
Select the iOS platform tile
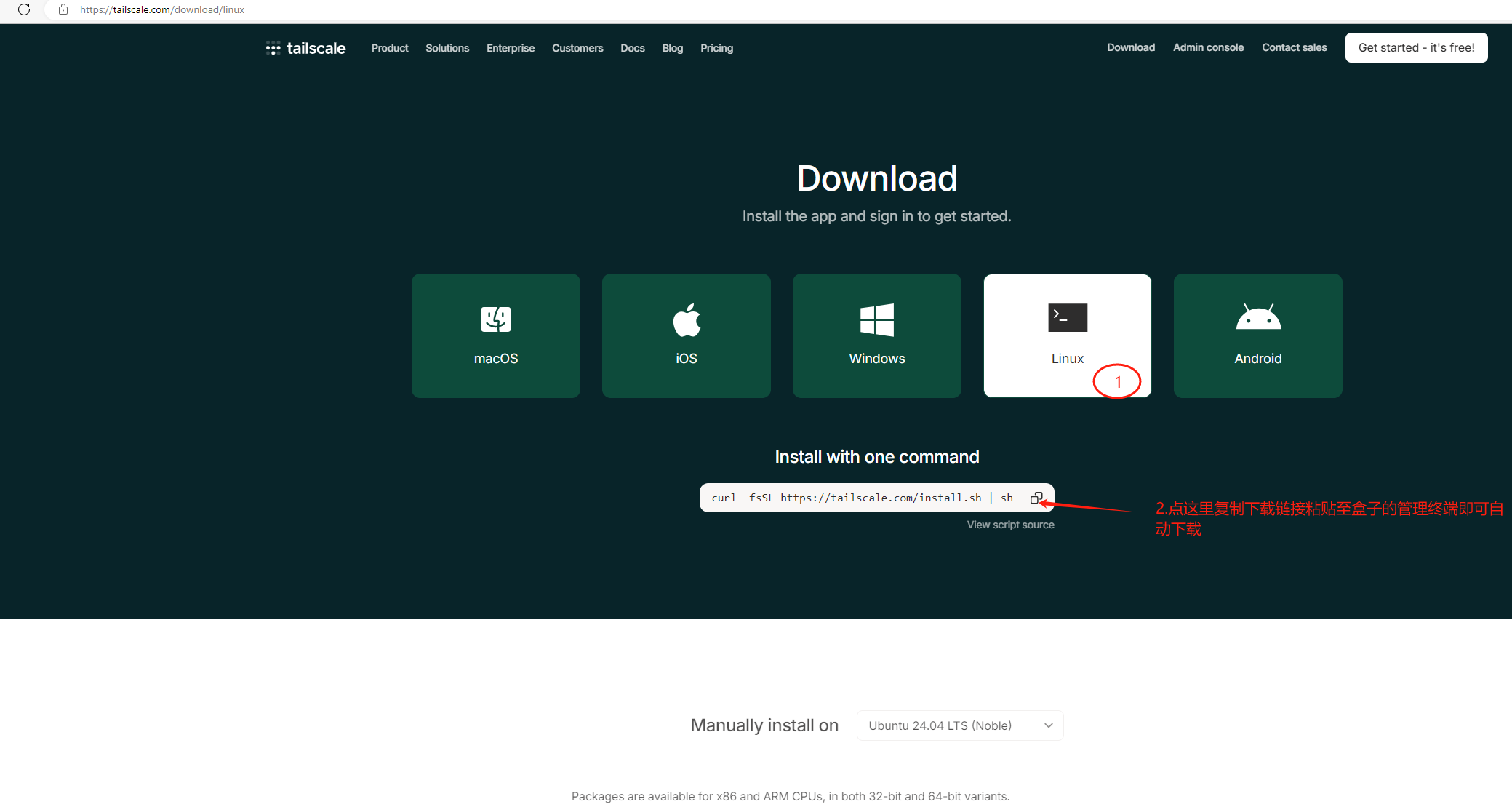coord(686,335)
